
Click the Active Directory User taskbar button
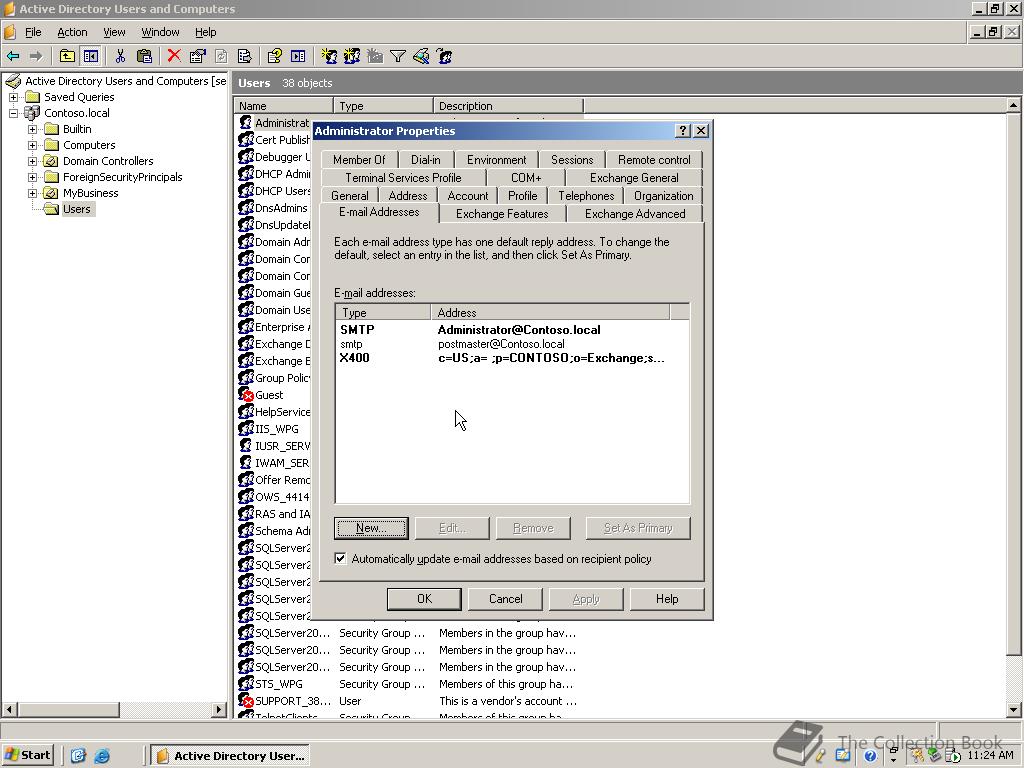231,756
